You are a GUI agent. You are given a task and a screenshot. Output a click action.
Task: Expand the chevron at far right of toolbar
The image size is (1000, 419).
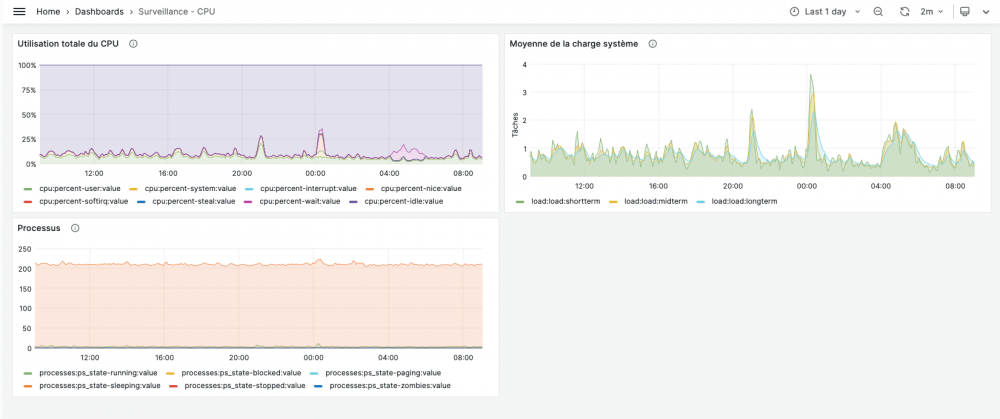pos(984,11)
